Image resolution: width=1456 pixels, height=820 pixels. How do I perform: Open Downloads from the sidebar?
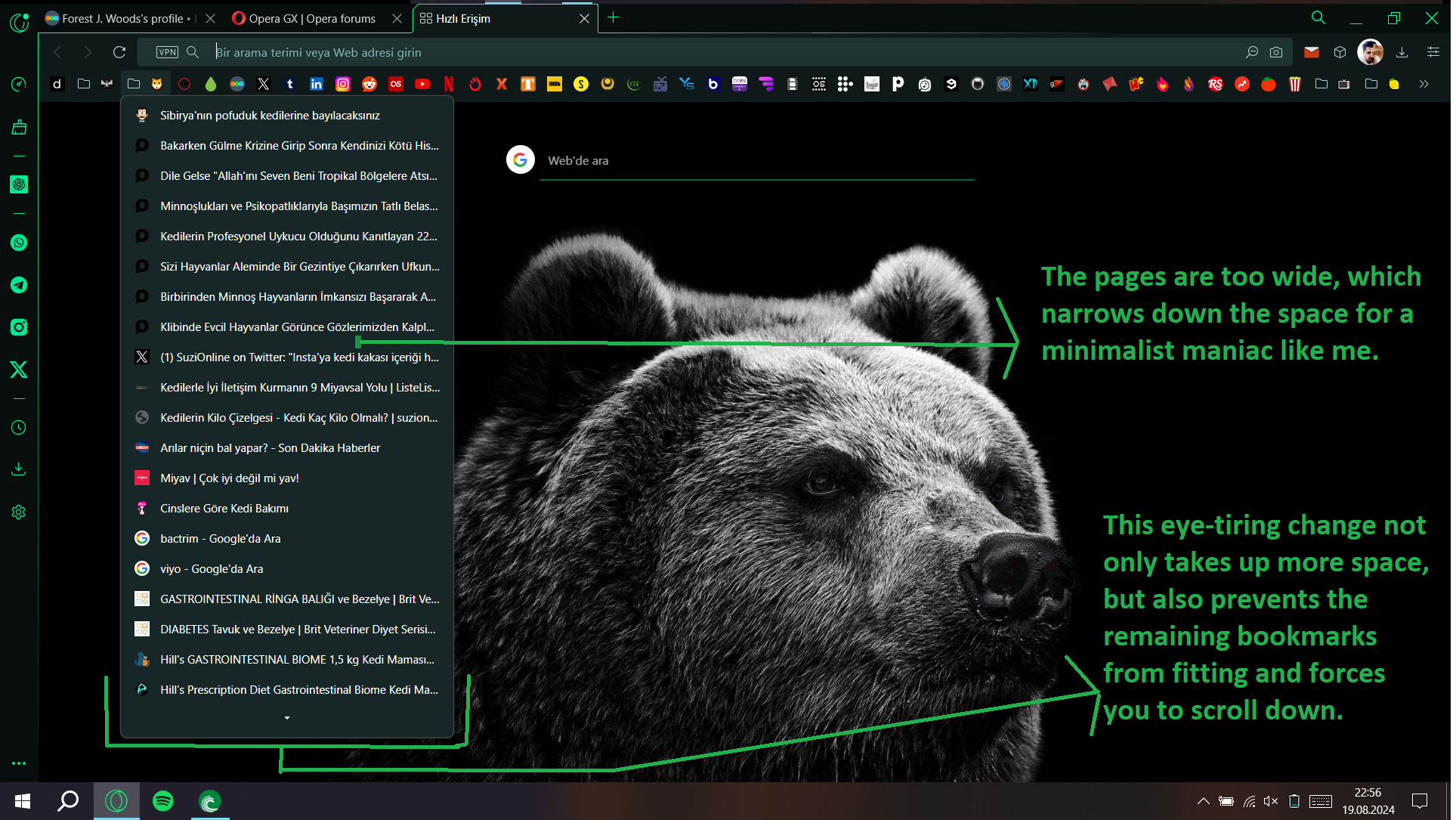[19, 469]
